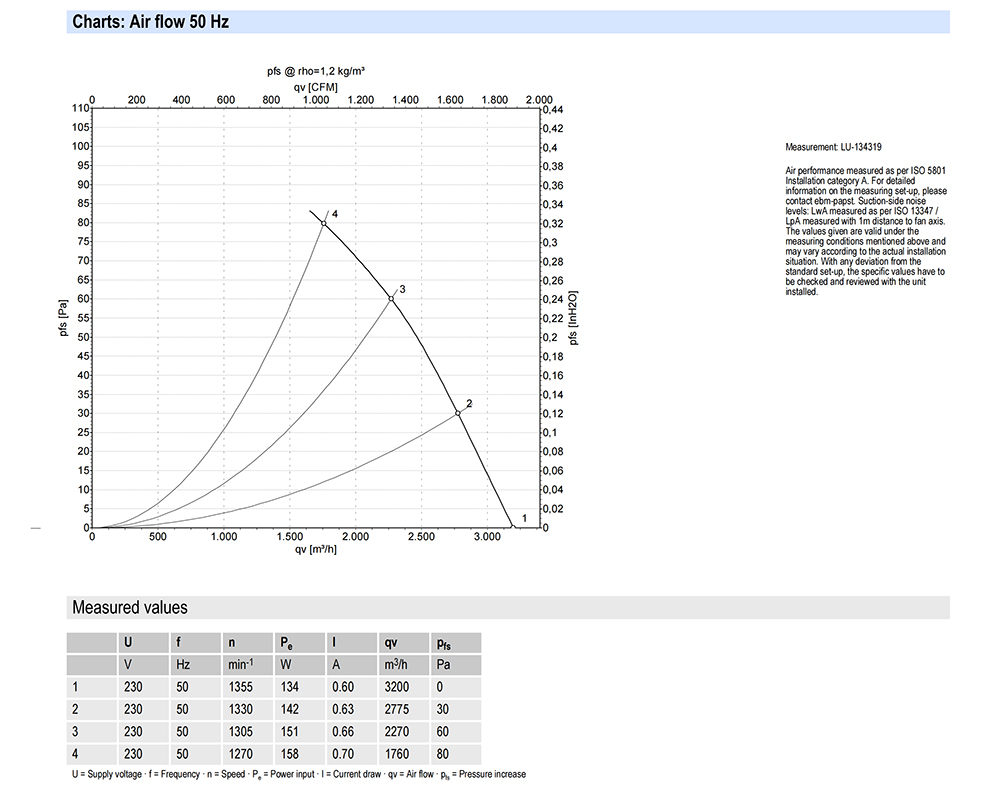Click the 'pfs [Pa]' left axis label
The width and height of the screenshot is (1000, 795).
pos(64,317)
